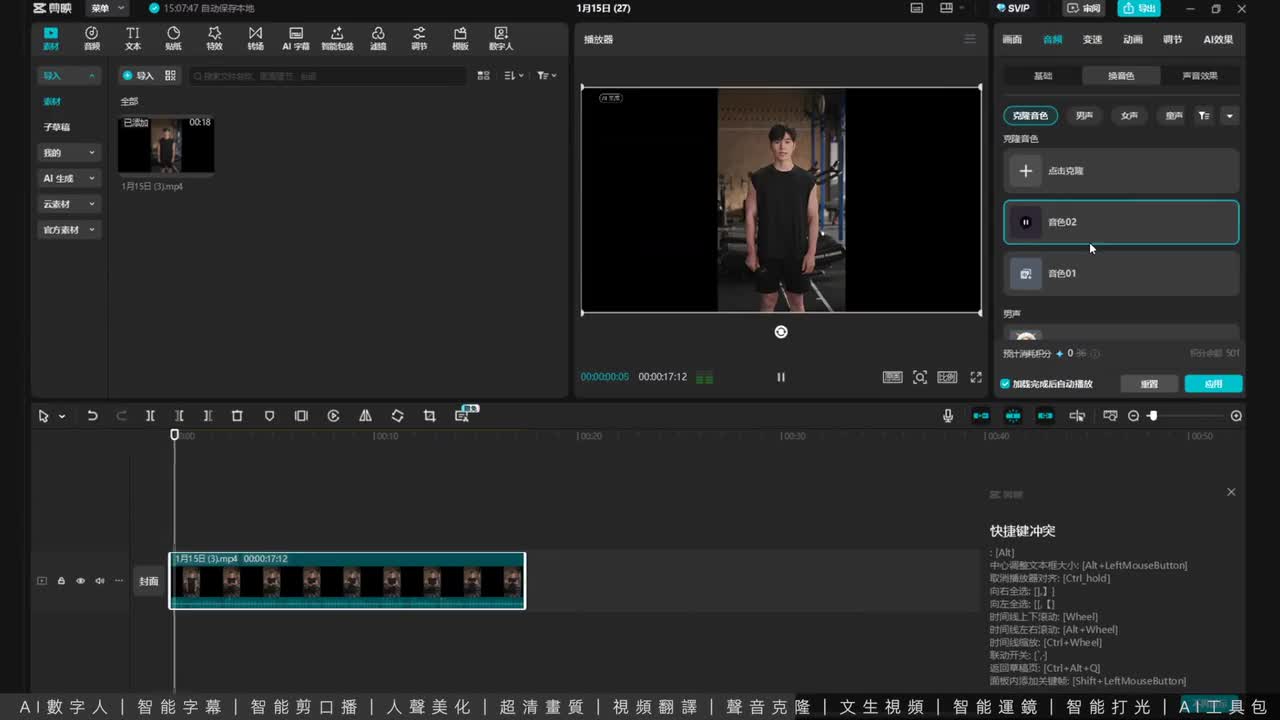The width and height of the screenshot is (1280, 720).
Task: Click the undo arrow in the timeline toolbar
Action: (92, 416)
